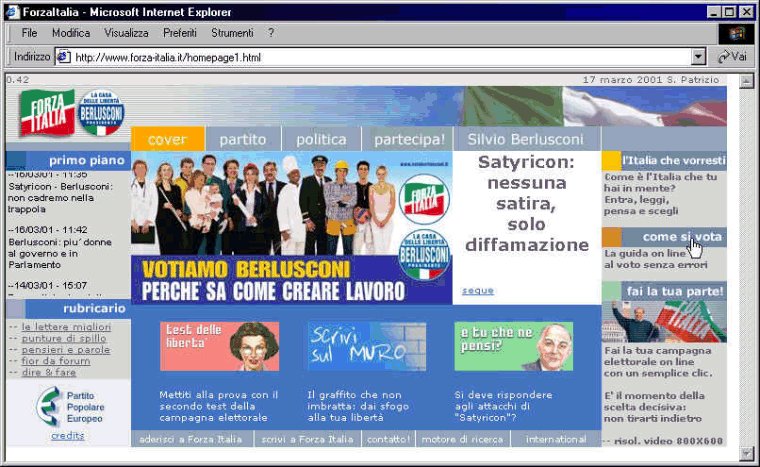The height and width of the screenshot is (467, 760).
Task: Open the Scrivi sul Muro banner
Action: click(x=367, y=346)
